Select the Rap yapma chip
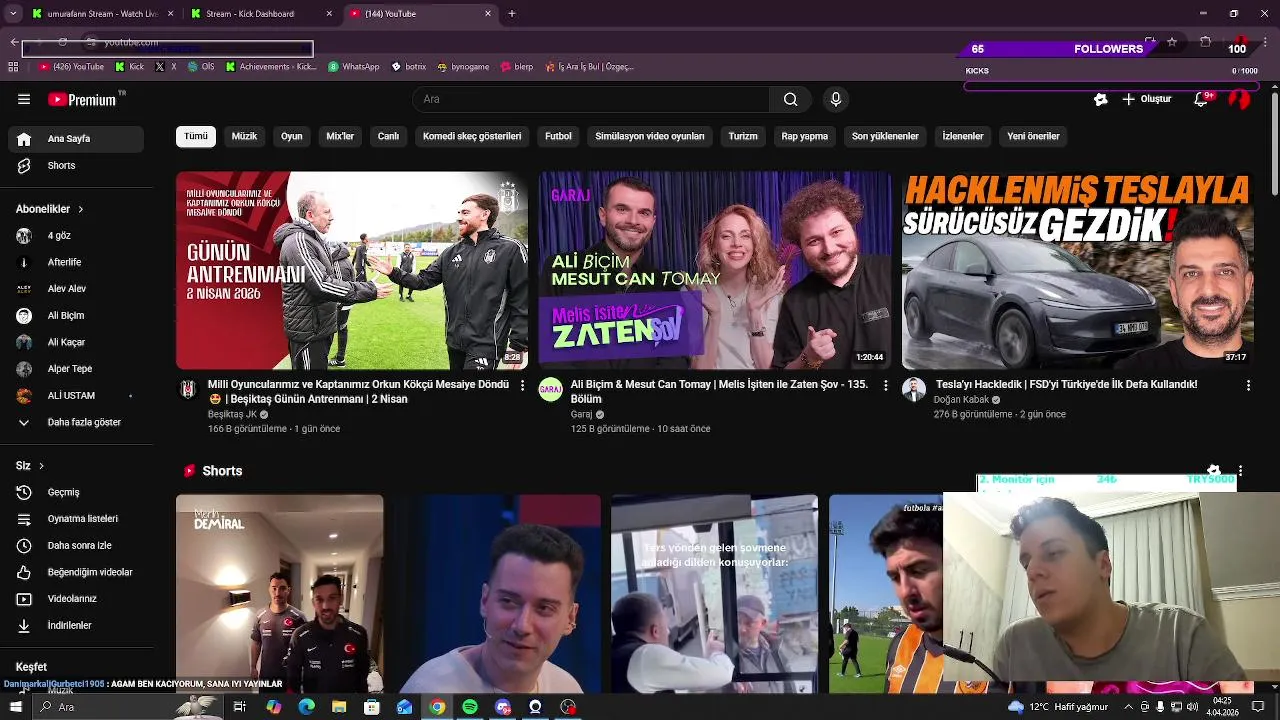The height and width of the screenshot is (720, 1280). [x=805, y=136]
